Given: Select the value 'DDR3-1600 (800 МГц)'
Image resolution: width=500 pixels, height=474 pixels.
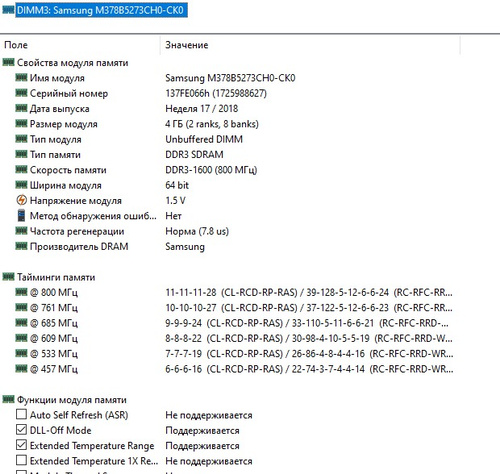Looking at the screenshot, I should click(x=211, y=170).
